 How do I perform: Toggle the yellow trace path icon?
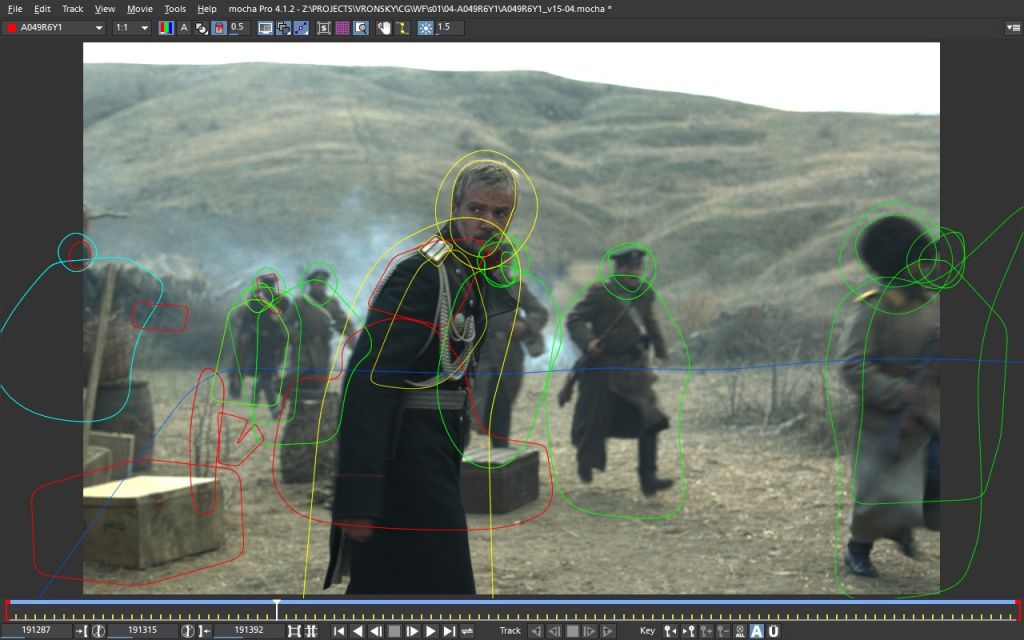coord(402,28)
